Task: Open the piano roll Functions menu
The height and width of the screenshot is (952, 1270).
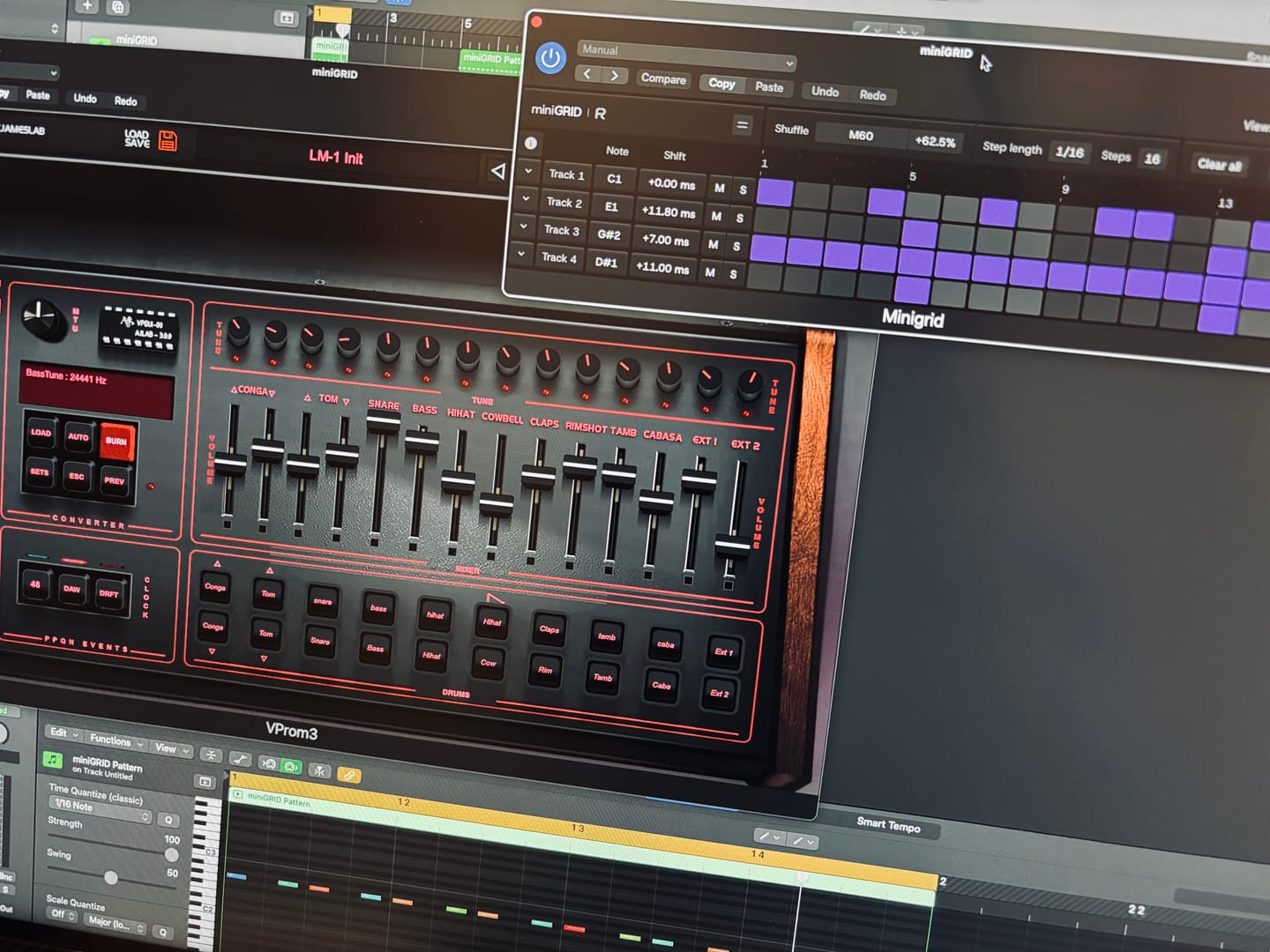Action: pos(115,740)
